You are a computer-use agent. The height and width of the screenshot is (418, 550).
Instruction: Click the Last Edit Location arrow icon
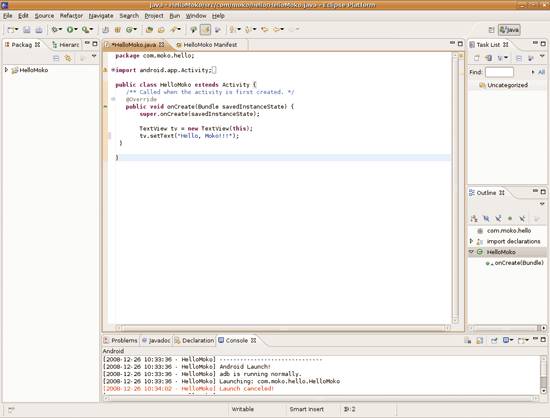pyautogui.click(x=265, y=30)
